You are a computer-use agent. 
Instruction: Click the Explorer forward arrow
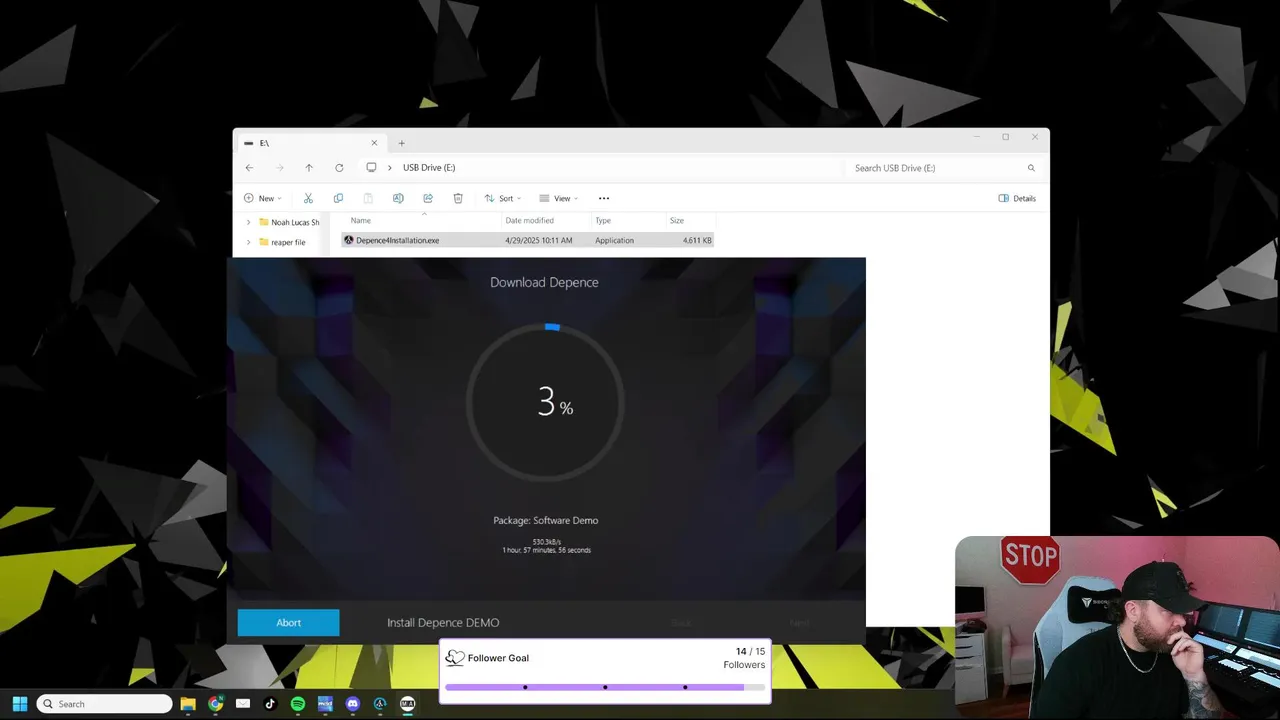point(279,167)
